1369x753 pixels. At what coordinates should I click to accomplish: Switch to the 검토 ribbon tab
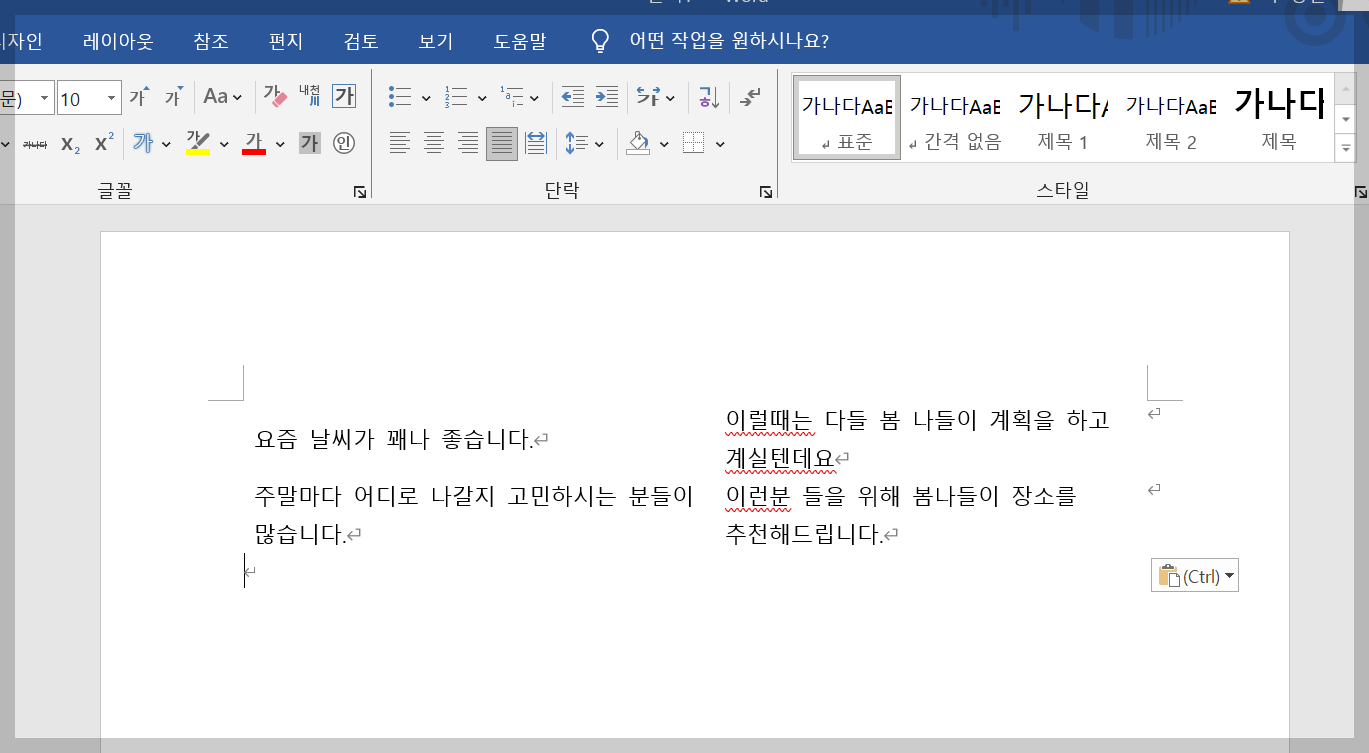[x=360, y=41]
